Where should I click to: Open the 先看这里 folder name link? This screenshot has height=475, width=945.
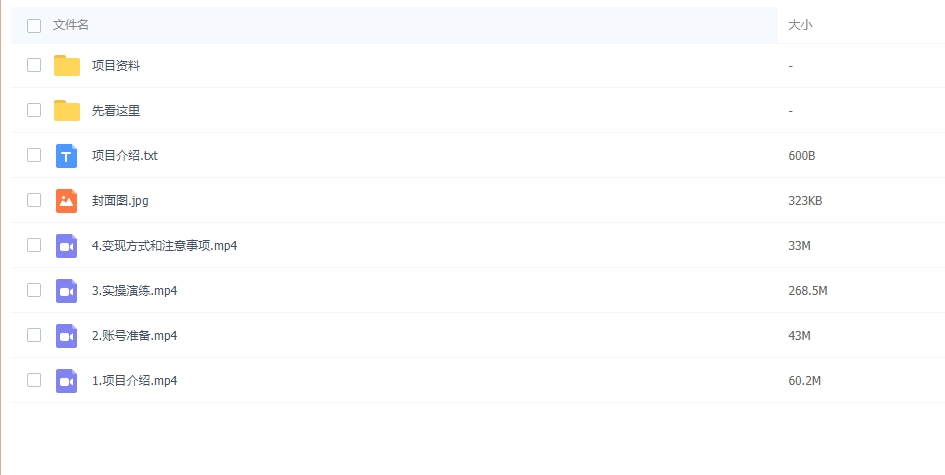[x=116, y=111]
